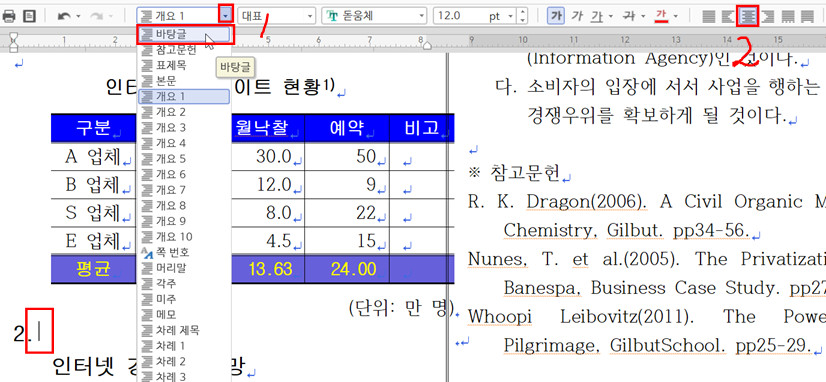Select 참고문헌 style from the list
The width and height of the screenshot is (826, 382).
coord(184,50)
